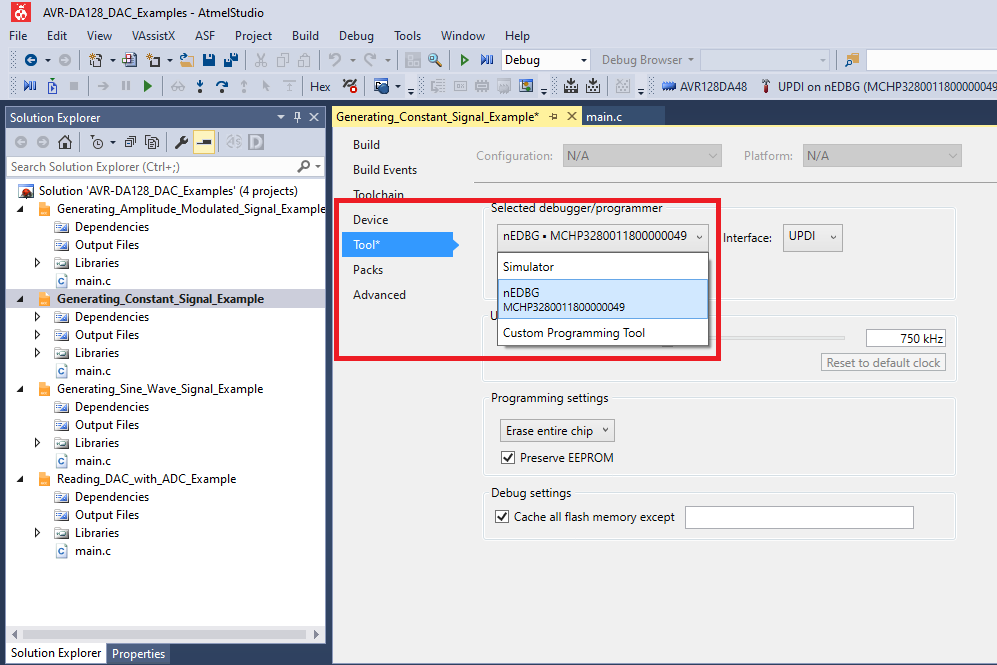Open the Erase entire chip dropdown
The height and width of the screenshot is (665, 997).
pos(557,430)
